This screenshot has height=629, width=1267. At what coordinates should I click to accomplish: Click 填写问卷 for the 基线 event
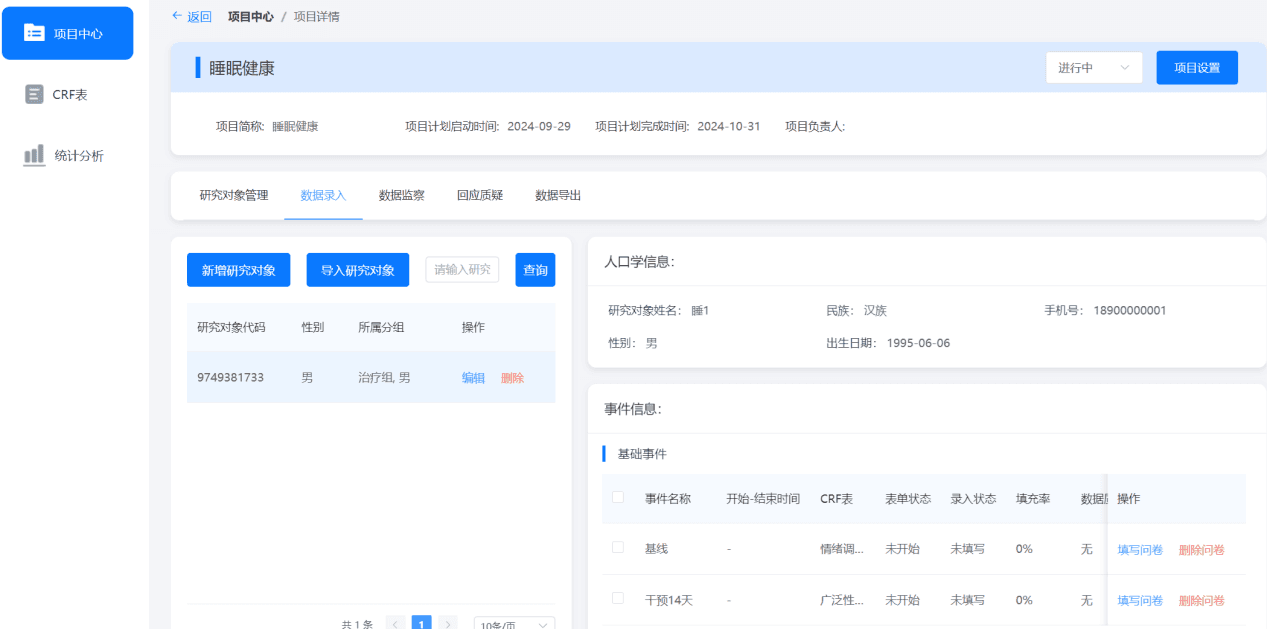coord(1140,549)
